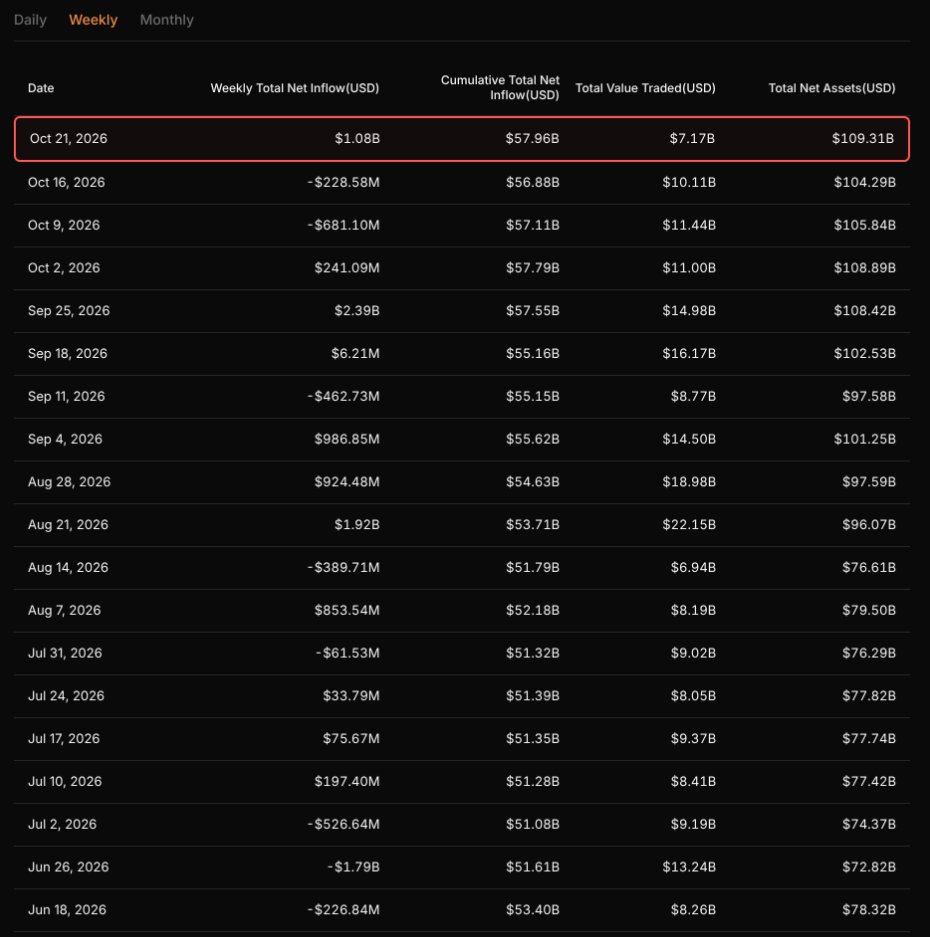Select the Sep 18, 2026 date cell
The height and width of the screenshot is (937, 930).
tap(68, 354)
